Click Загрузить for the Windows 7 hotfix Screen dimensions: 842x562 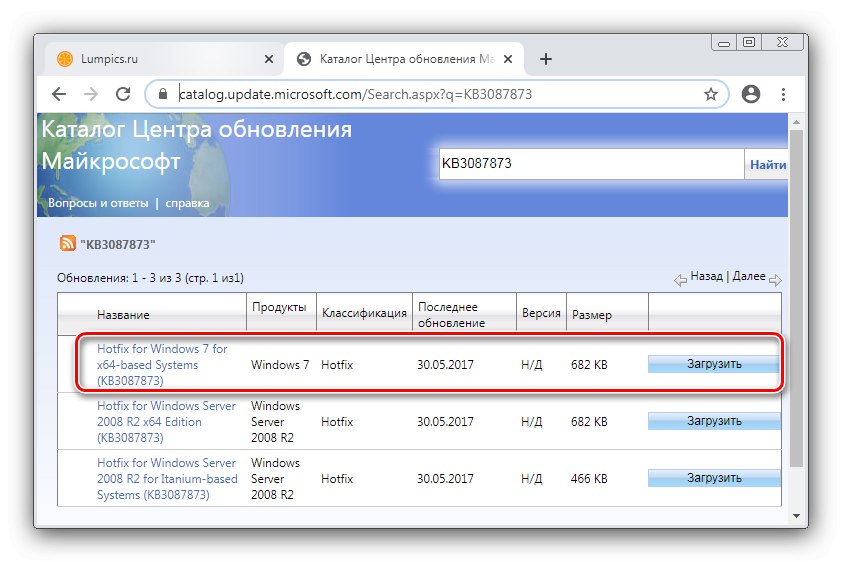(714, 364)
